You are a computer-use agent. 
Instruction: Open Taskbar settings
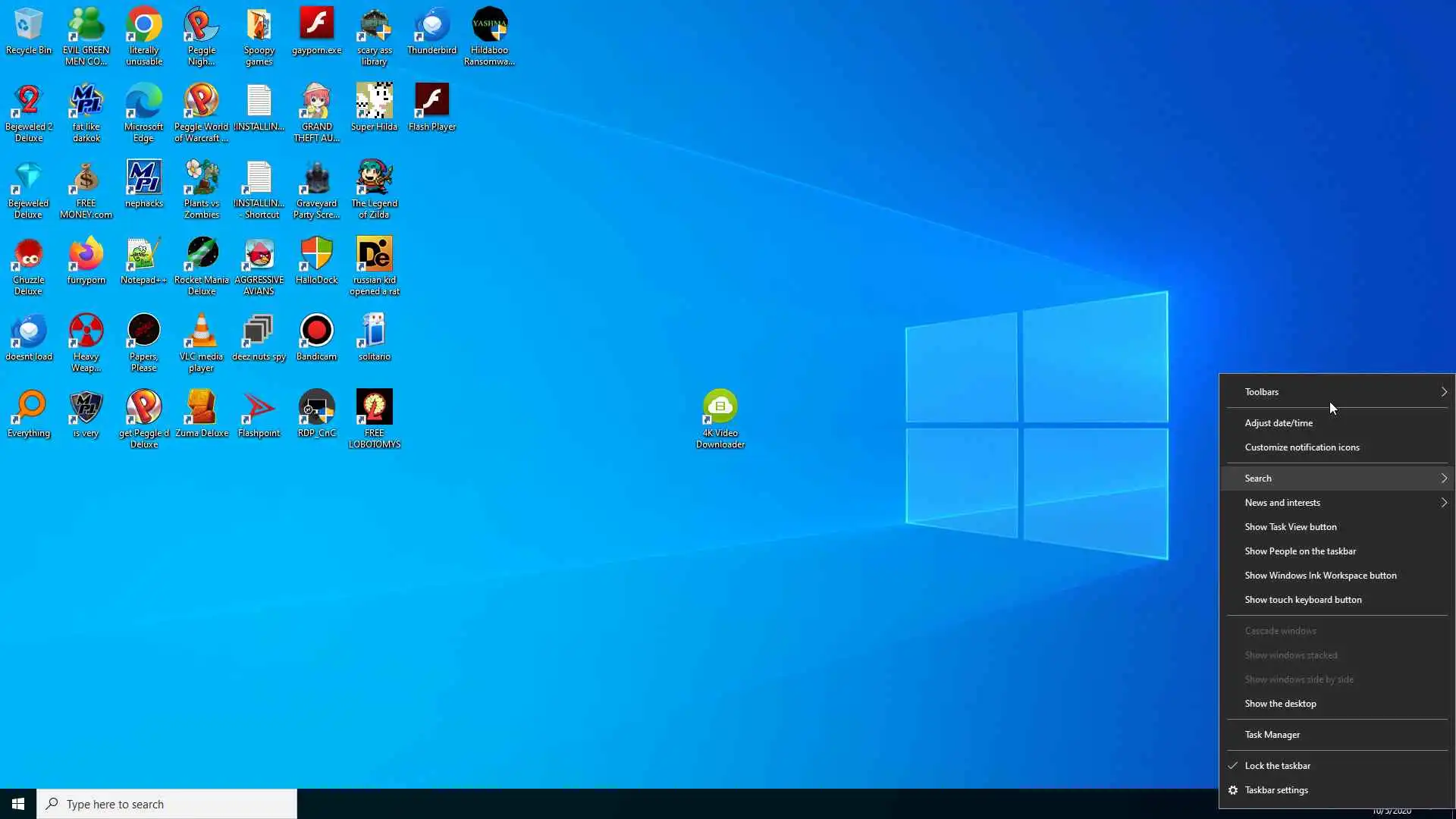click(1276, 789)
